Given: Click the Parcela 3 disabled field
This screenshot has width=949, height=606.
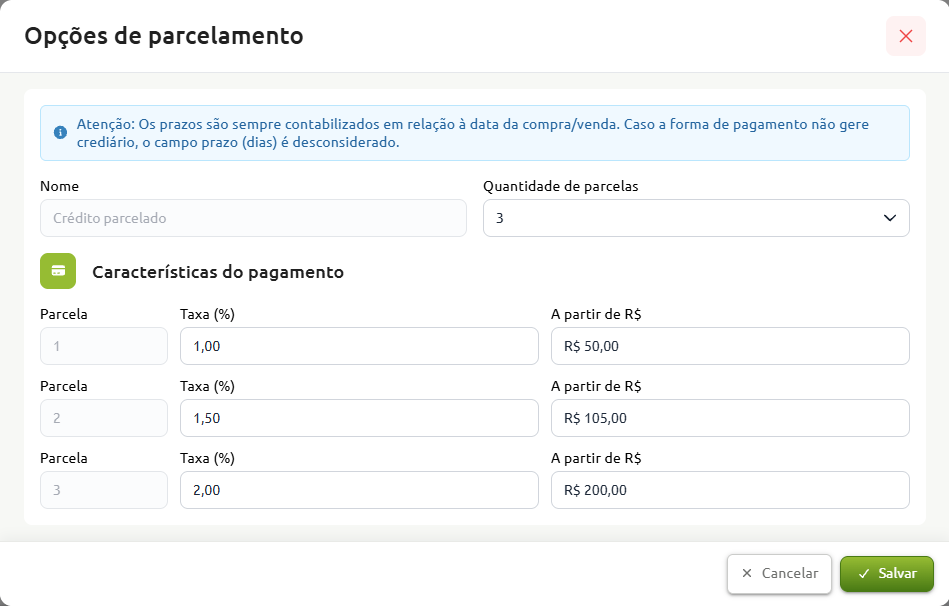Looking at the screenshot, I should coord(103,490).
